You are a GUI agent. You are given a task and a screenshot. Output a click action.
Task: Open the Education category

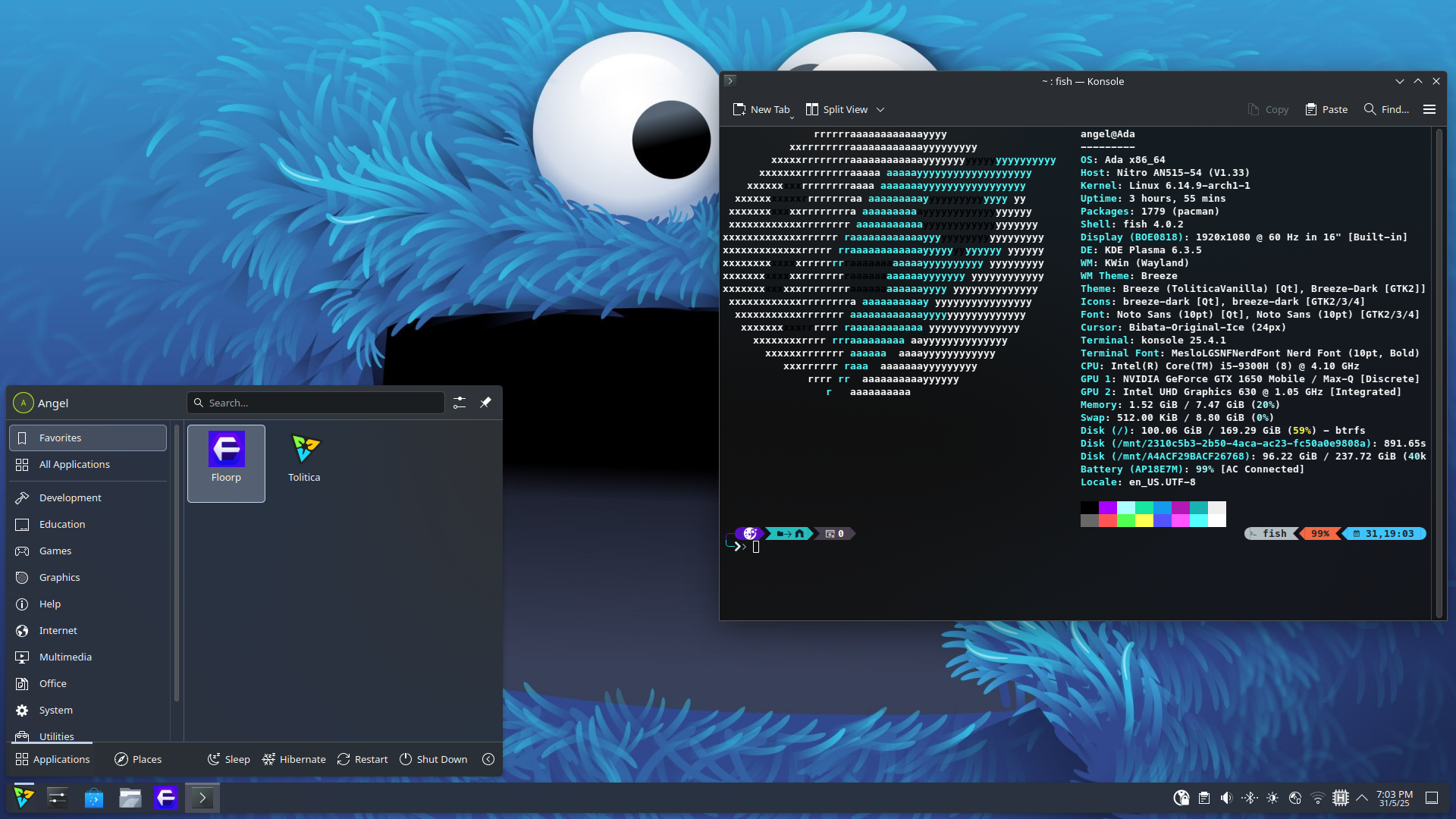[88, 524]
